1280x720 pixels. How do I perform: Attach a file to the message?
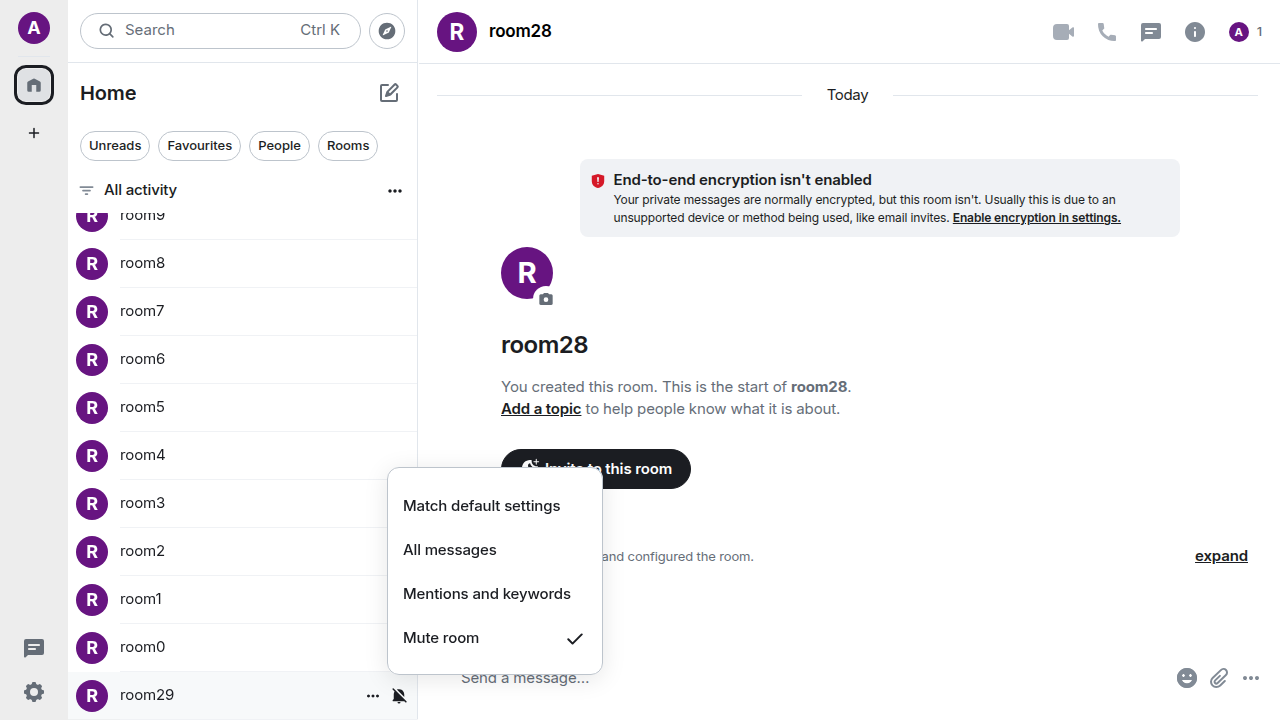[1219, 678]
